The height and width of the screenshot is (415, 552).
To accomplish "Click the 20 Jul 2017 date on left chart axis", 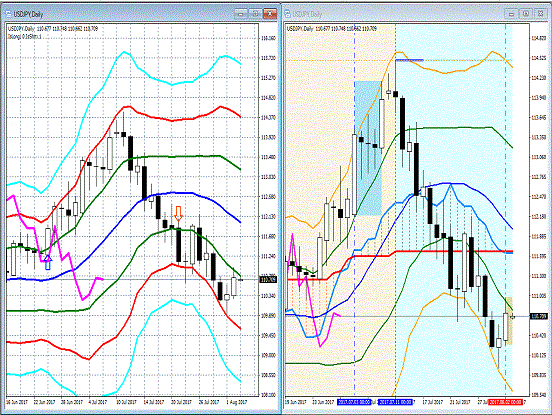I will click(x=181, y=402).
